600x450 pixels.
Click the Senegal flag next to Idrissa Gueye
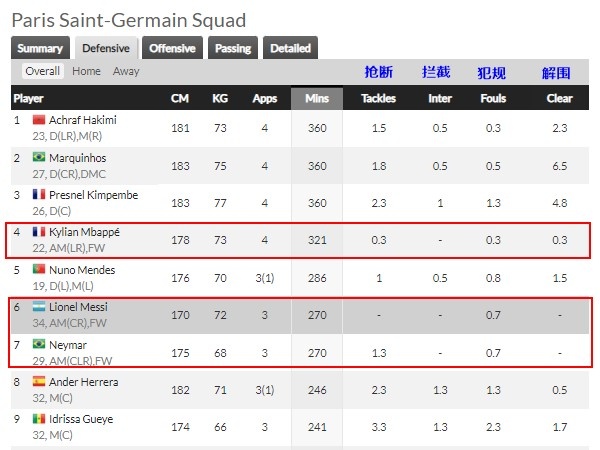(x=39, y=419)
